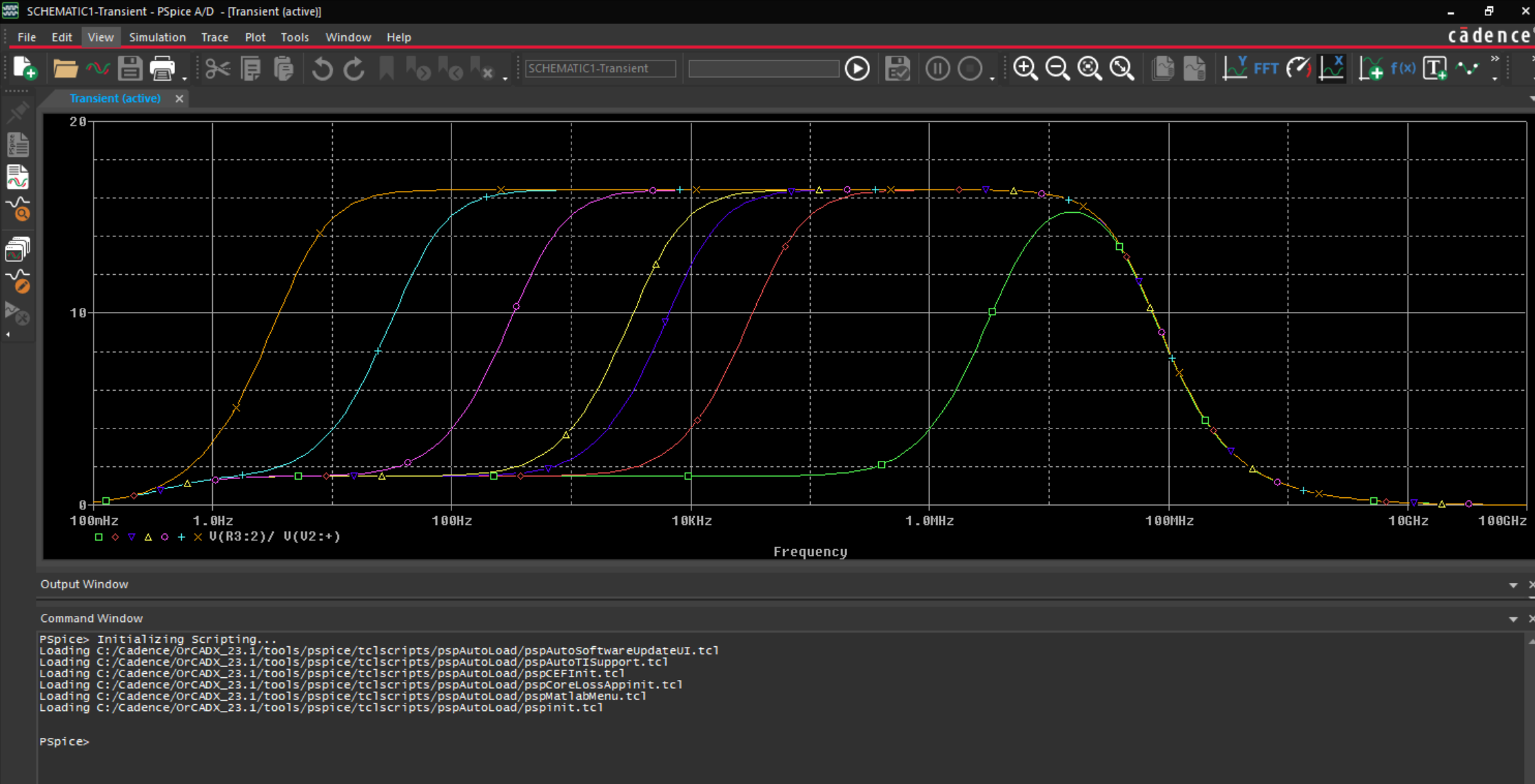Image resolution: width=1535 pixels, height=784 pixels.
Task: Collapse the Command Window panel
Action: point(1514,618)
